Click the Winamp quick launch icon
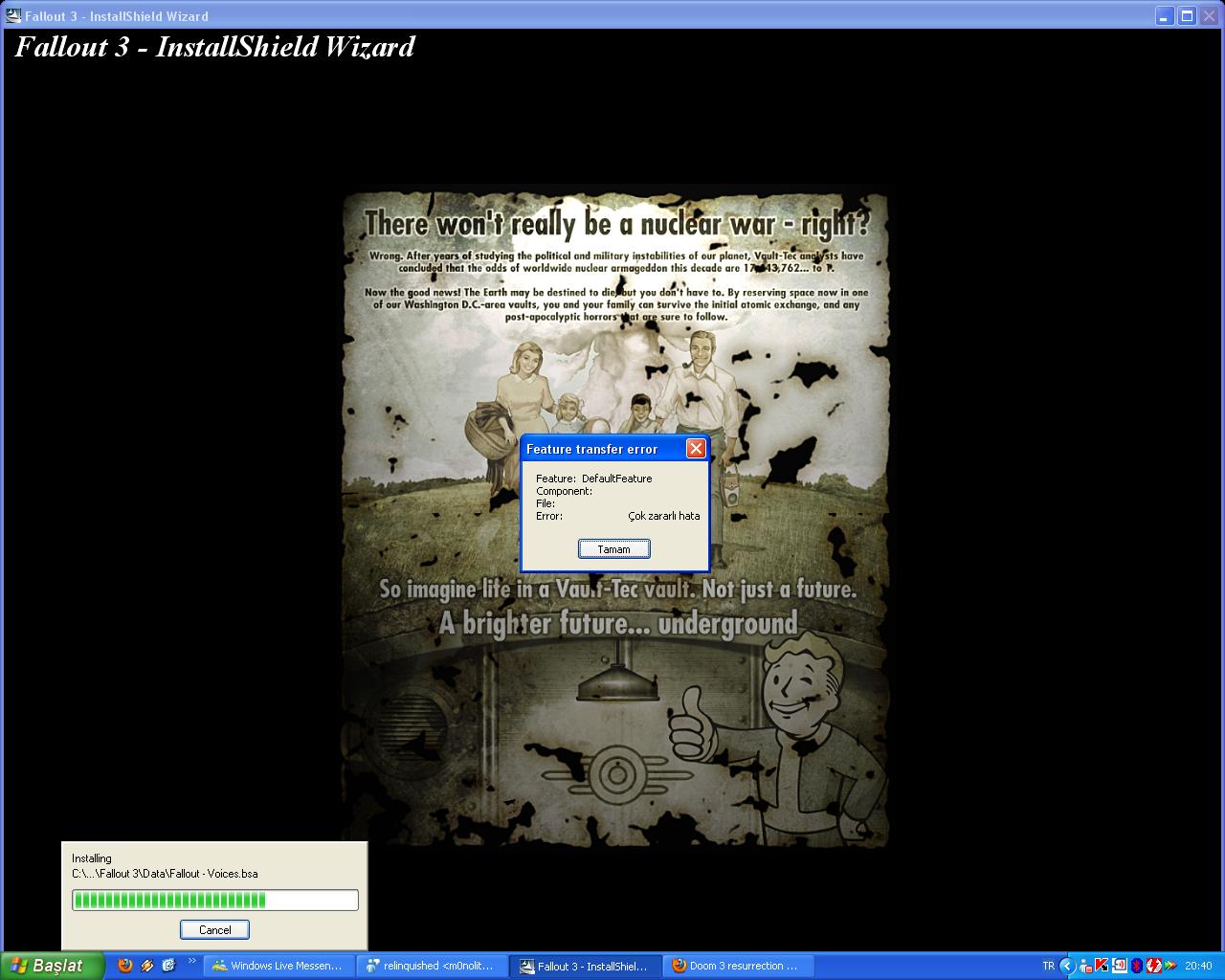Image resolution: width=1225 pixels, height=980 pixels. 147,966
